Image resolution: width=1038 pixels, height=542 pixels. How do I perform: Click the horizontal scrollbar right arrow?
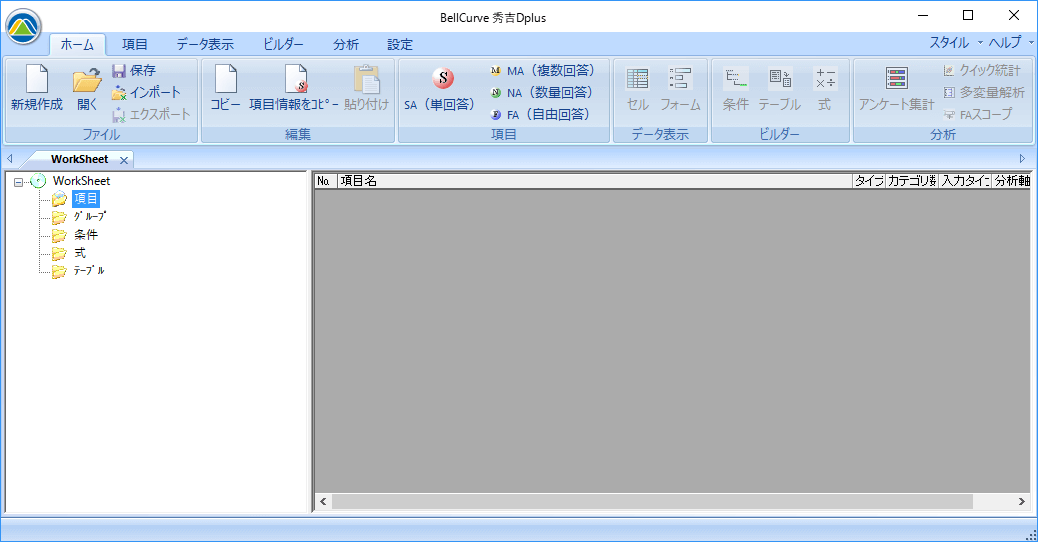click(x=1021, y=501)
